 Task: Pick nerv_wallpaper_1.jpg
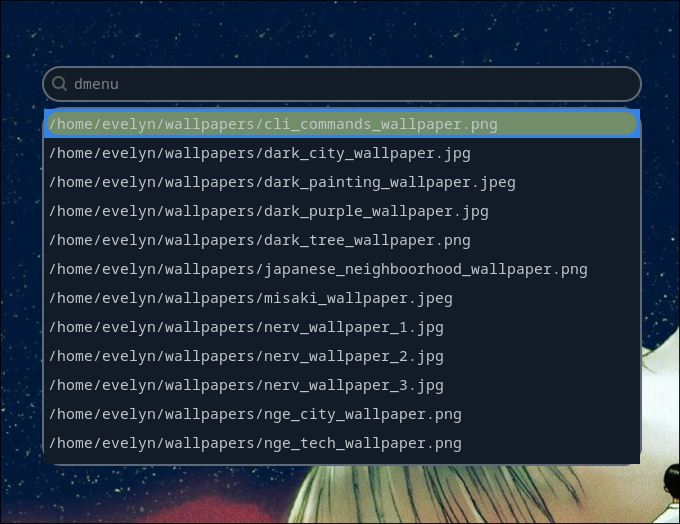[x=246, y=328]
